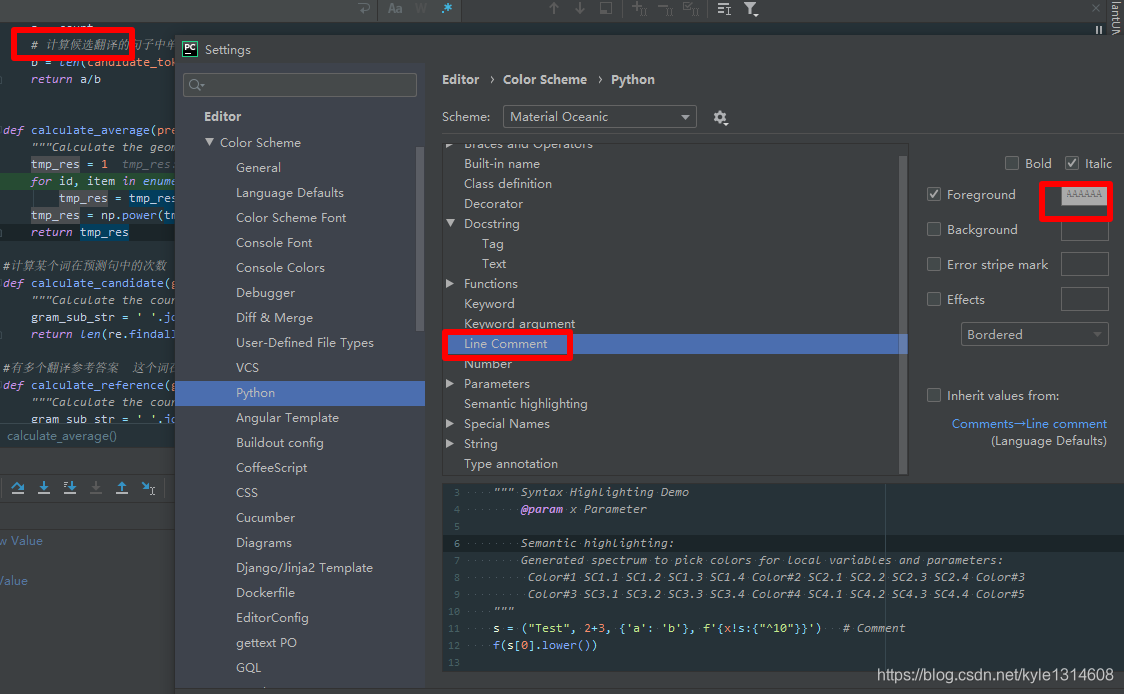Viewport: 1124px width, 694px height.
Task: Click calculate_average() editor breadcrumb
Action: 62,436
